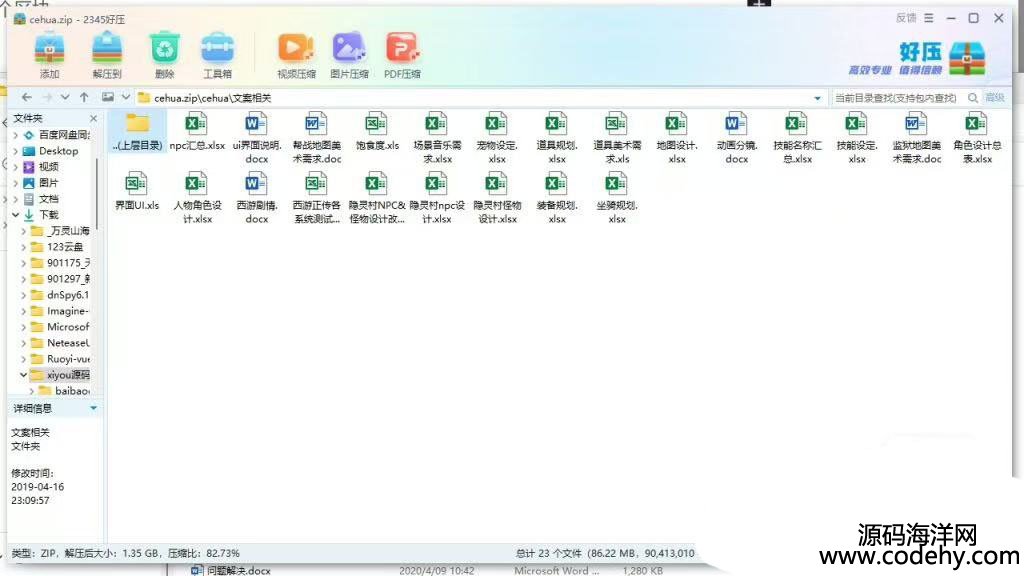Select the 地图设计.xlsx file
The height and width of the screenshot is (576, 1024).
click(x=677, y=138)
